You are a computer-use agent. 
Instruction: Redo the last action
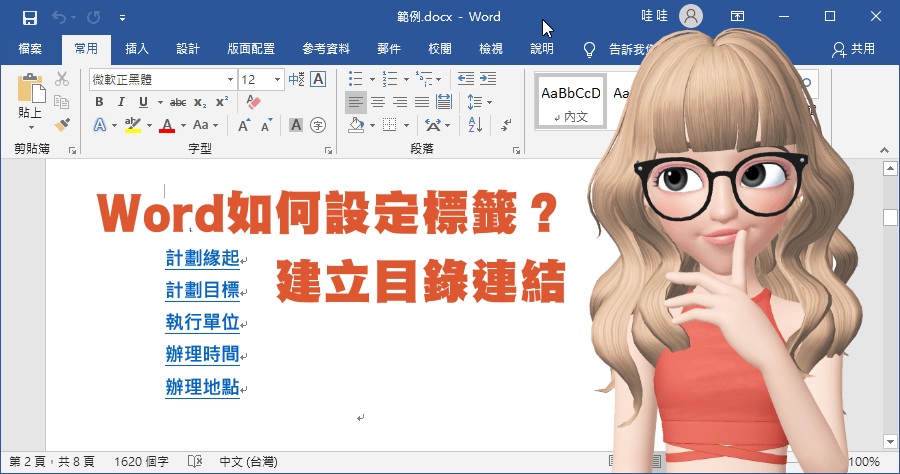[x=94, y=17]
